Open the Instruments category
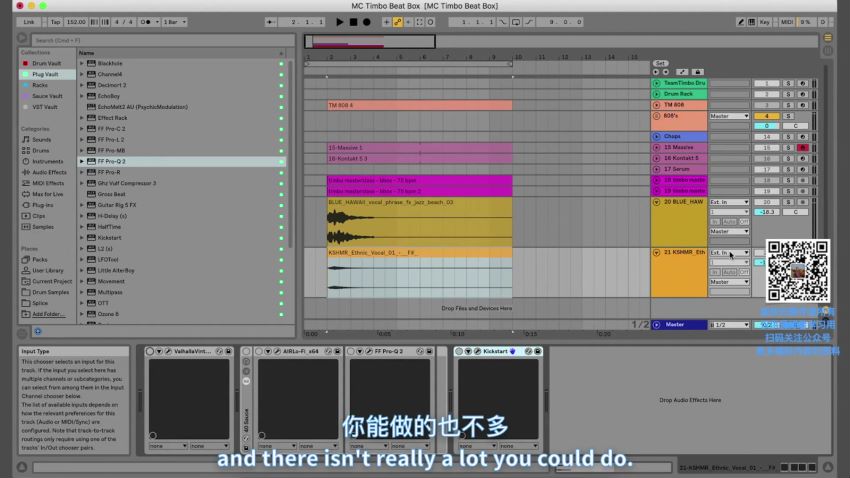This screenshot has width=850, height=478. pyautogui.click(x=47, y=161)
